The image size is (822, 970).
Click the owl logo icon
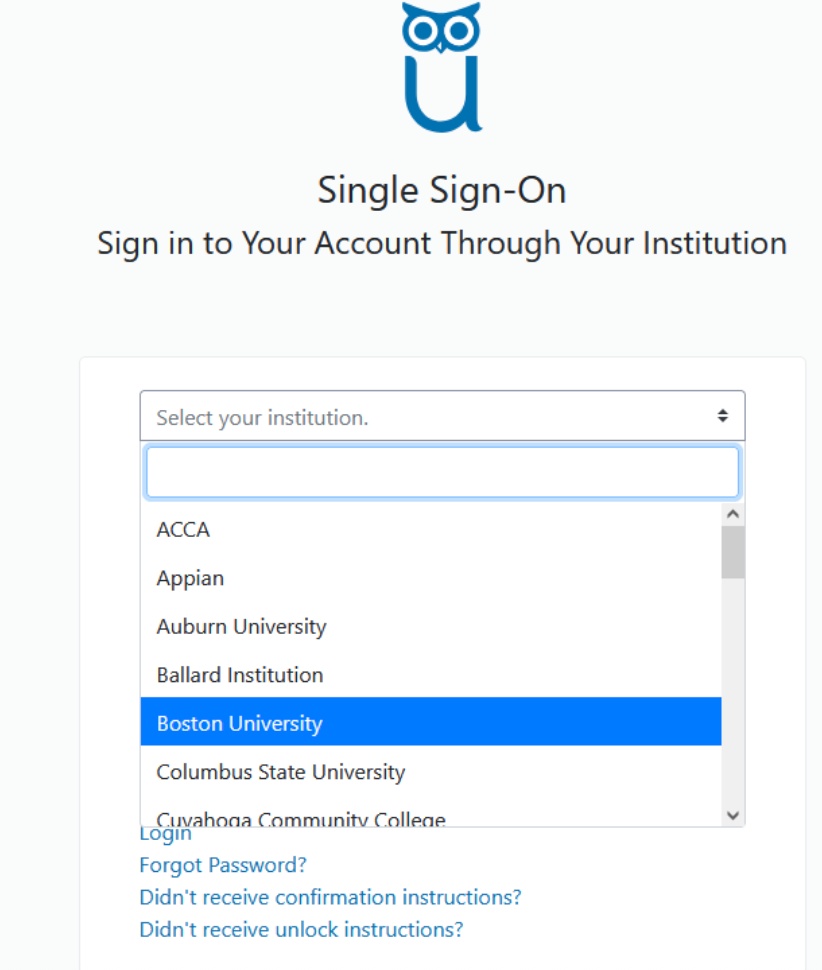[x=441, y=66]
